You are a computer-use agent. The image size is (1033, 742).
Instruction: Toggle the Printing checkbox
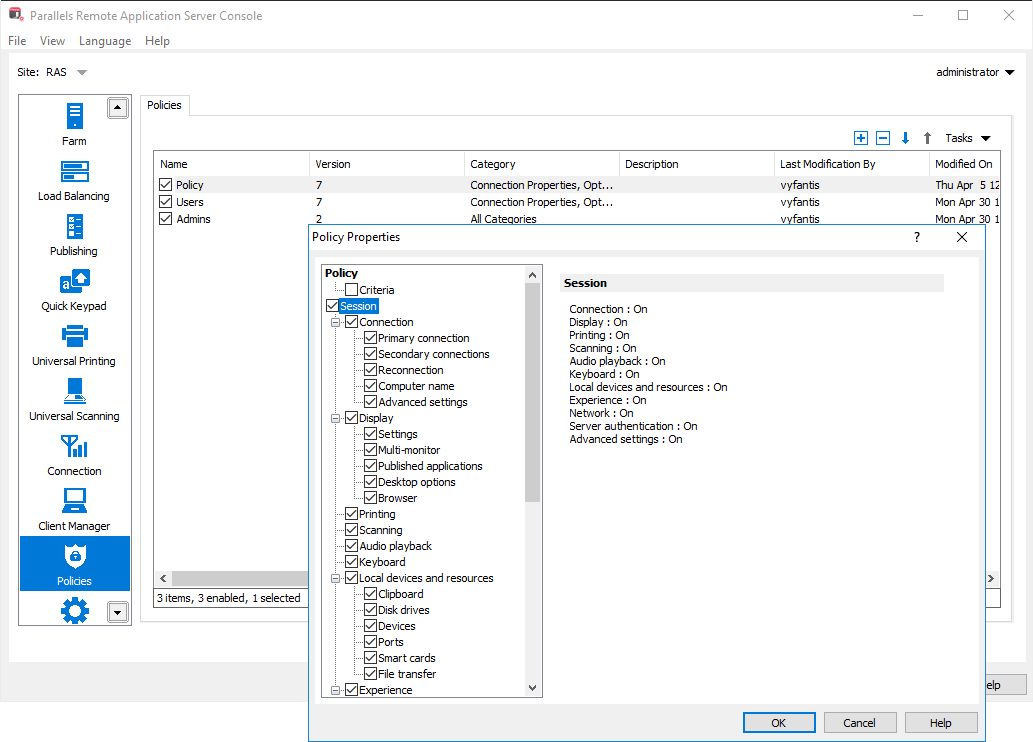point(352,514)
